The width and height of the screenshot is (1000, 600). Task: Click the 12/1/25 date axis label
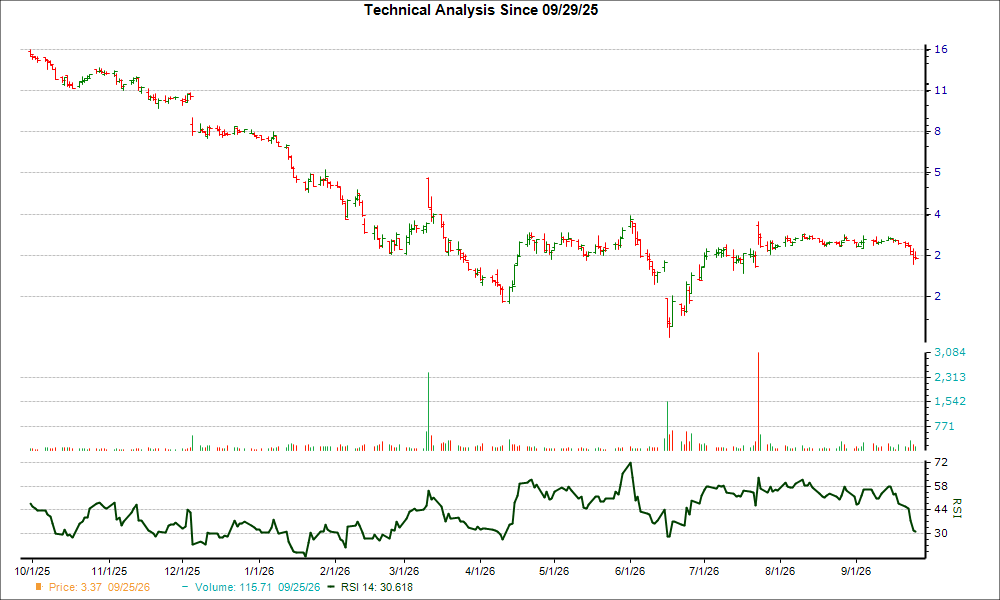(x=183, y=571)
